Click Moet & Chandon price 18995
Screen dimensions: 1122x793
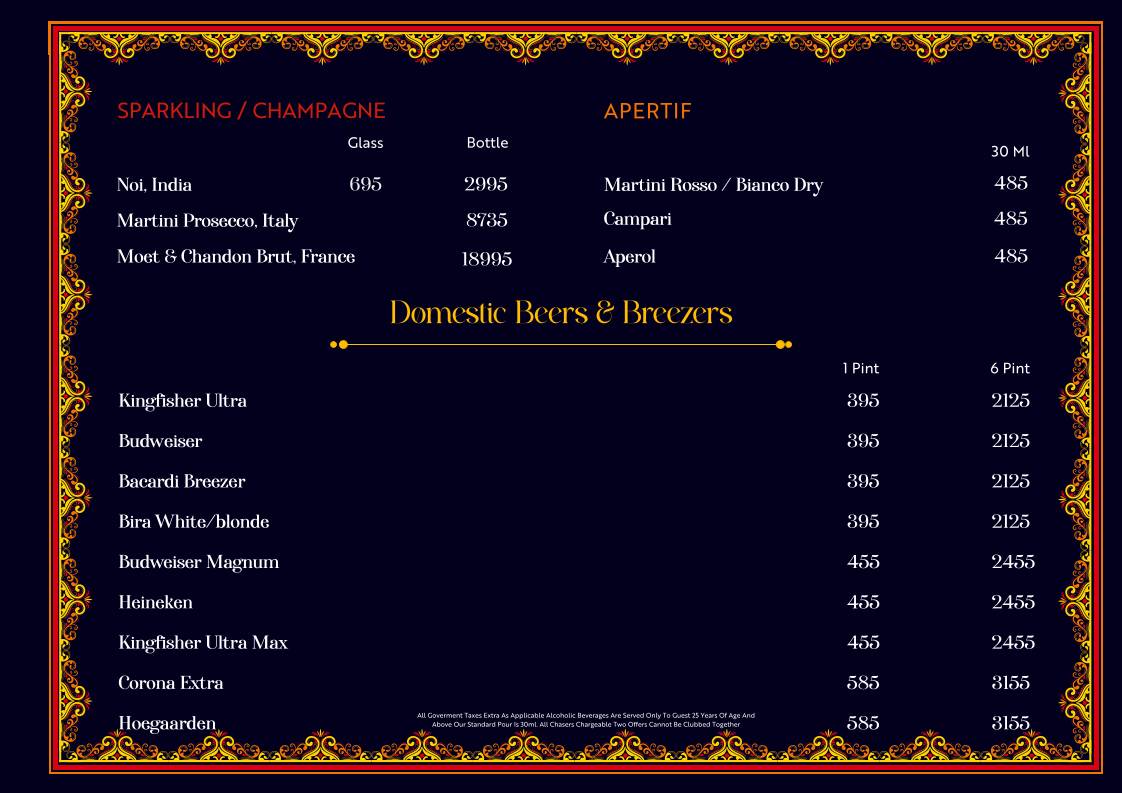click(487, 259)
